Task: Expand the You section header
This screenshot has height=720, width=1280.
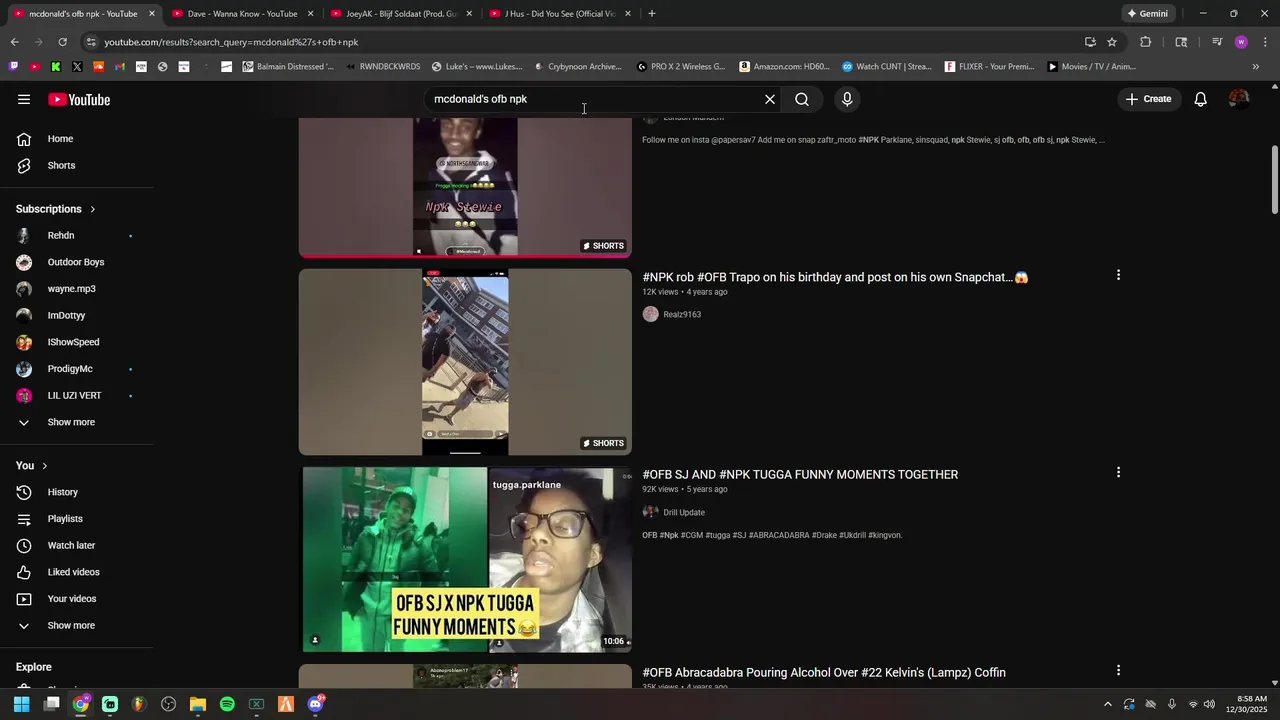Action: (x=32, y=466)
